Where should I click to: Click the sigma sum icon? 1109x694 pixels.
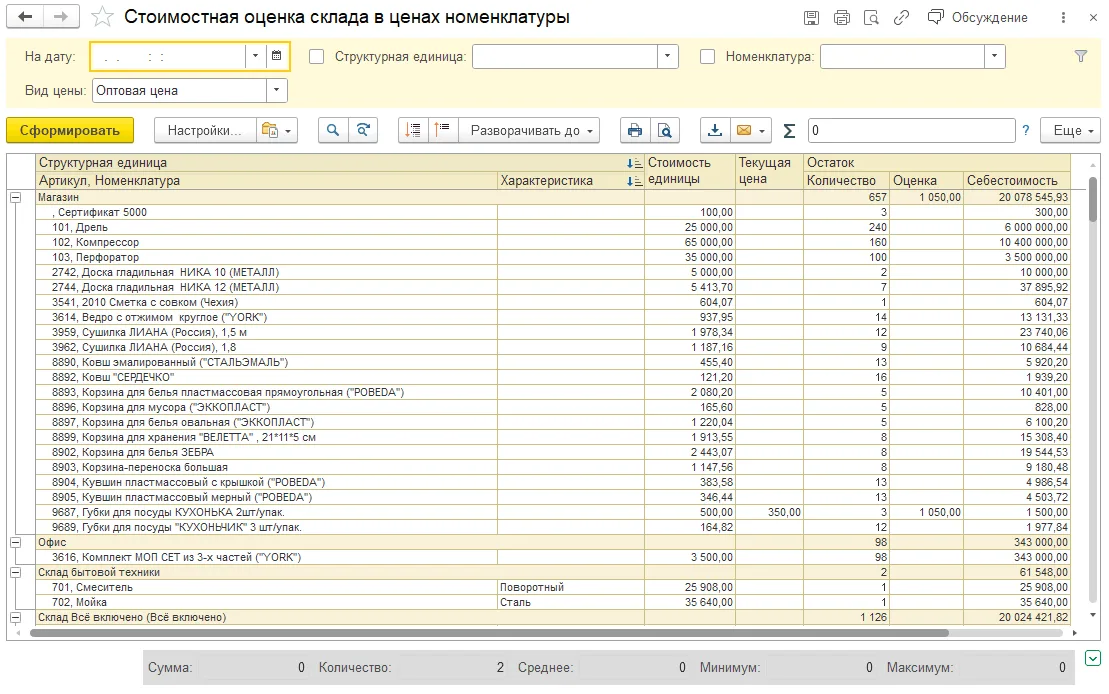click(789, 130)
